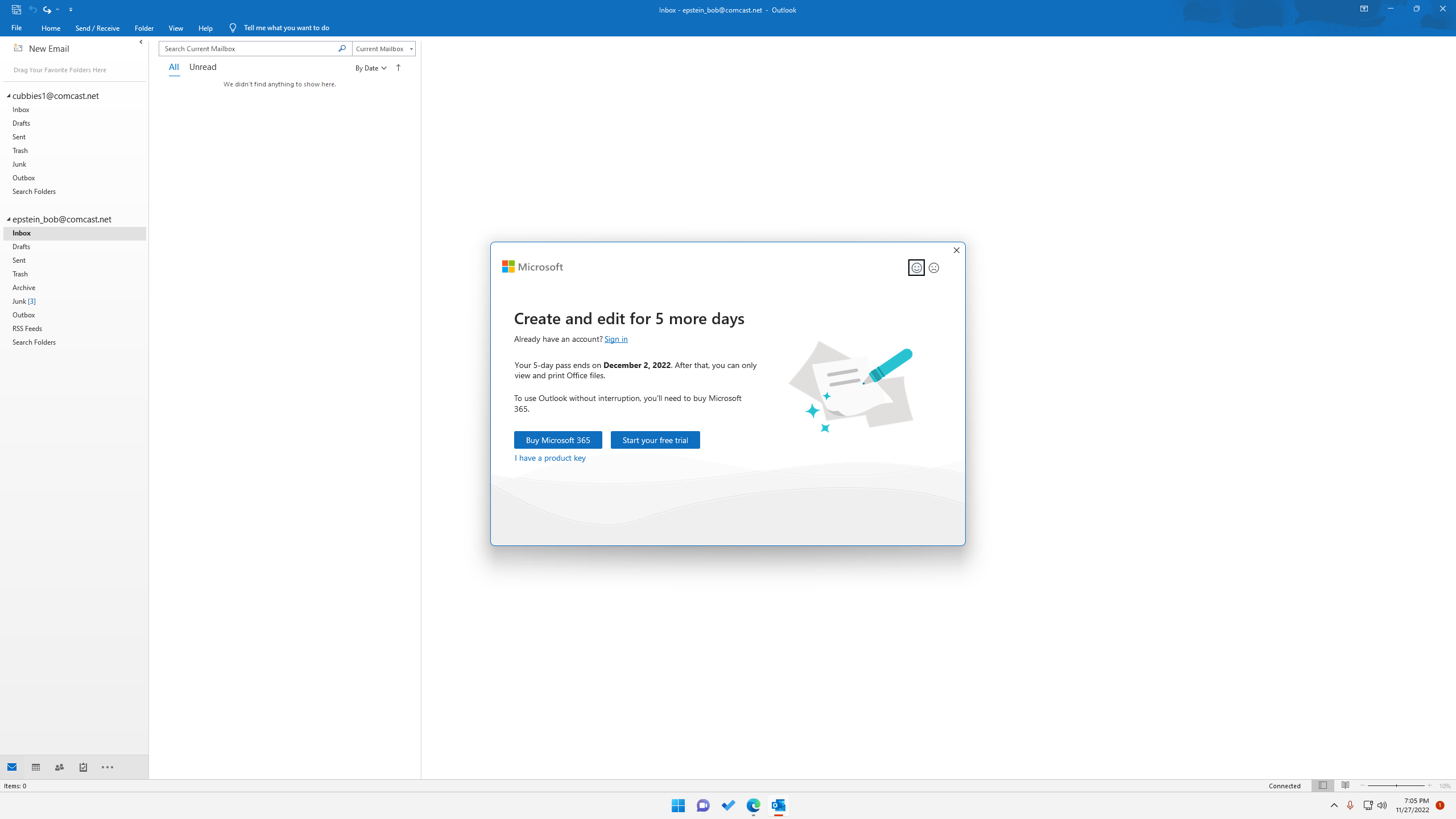This screenshot has width=1456, height=819.
Task: Open the Calendar view icon
Action: tap(36, 767)
